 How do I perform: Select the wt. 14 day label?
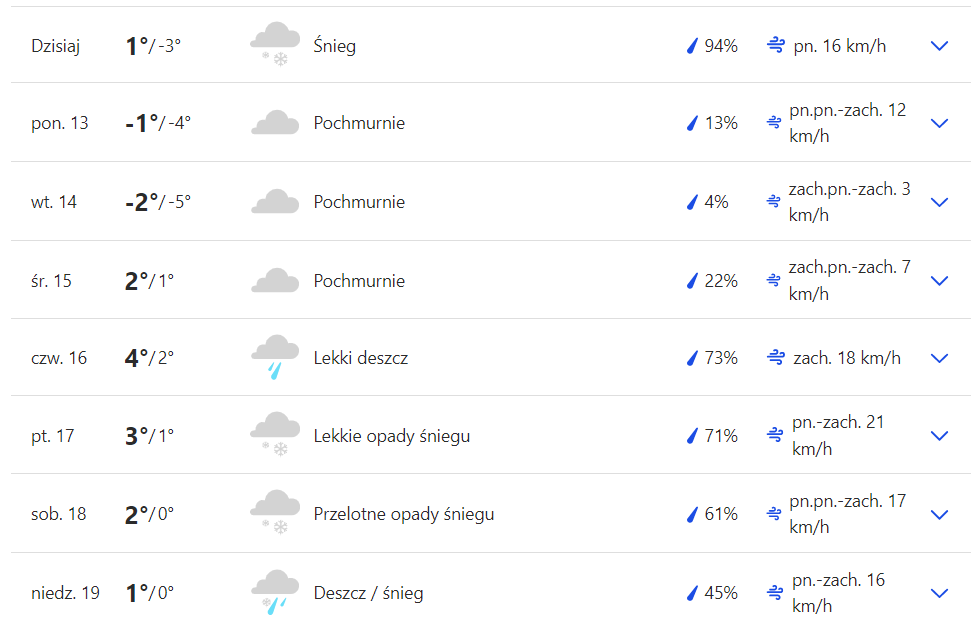pos(54,202)
